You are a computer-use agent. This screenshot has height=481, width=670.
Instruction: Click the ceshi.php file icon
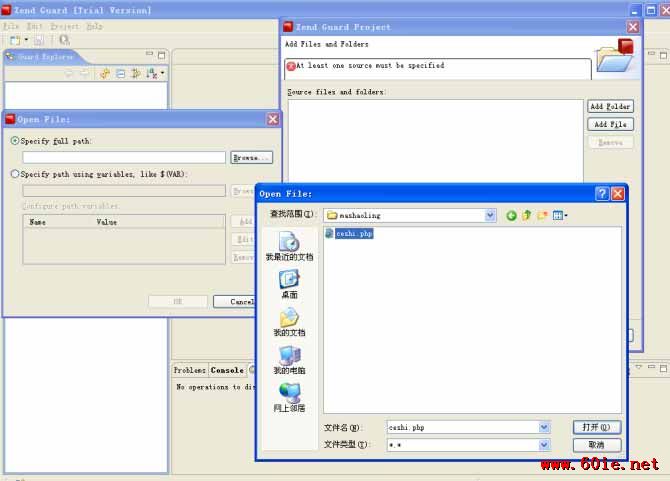(x=329, y=233)
